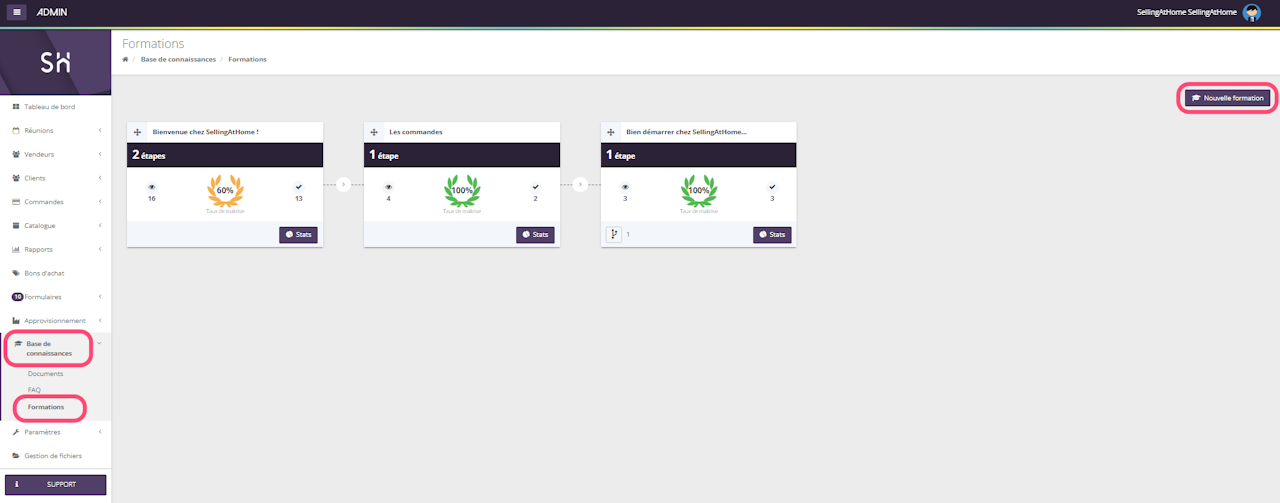1280x503 pixels.
Task: Click the SH logo in sidebar
Action: point(55,63)
